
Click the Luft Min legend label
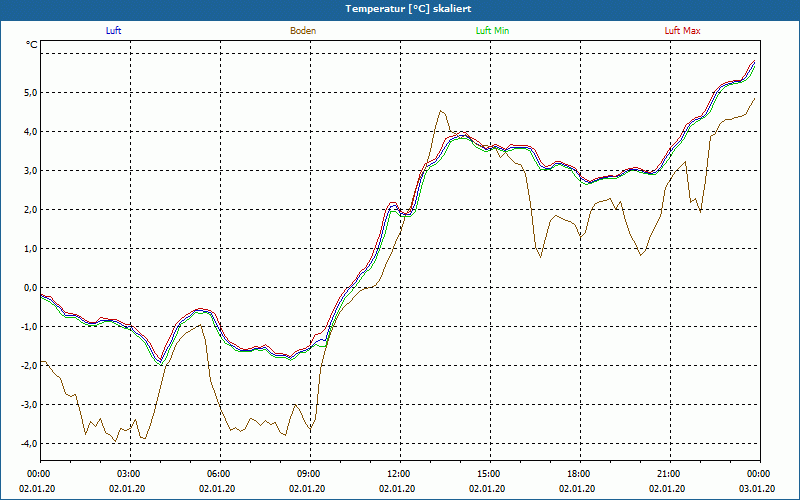click(x=492, y=31)
